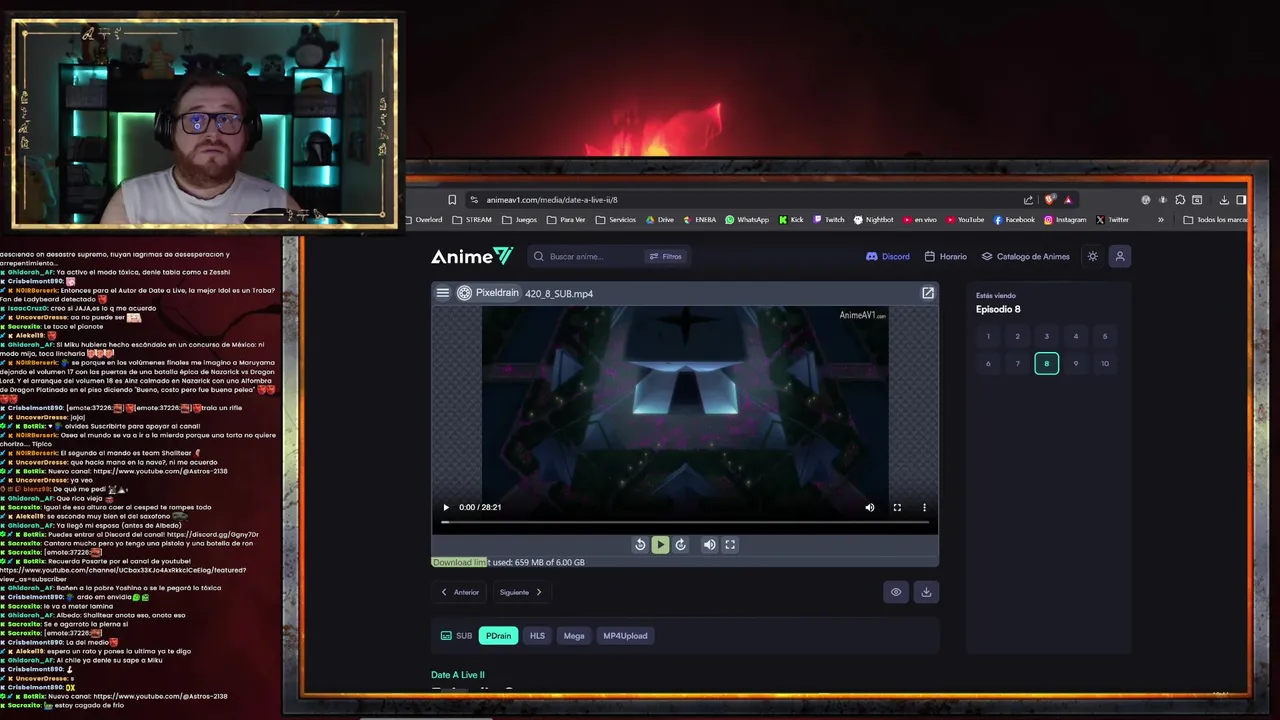1280x720 pixels.
Task: Open the Servicios bookmarks folder
Action: [x=615, y=220]
